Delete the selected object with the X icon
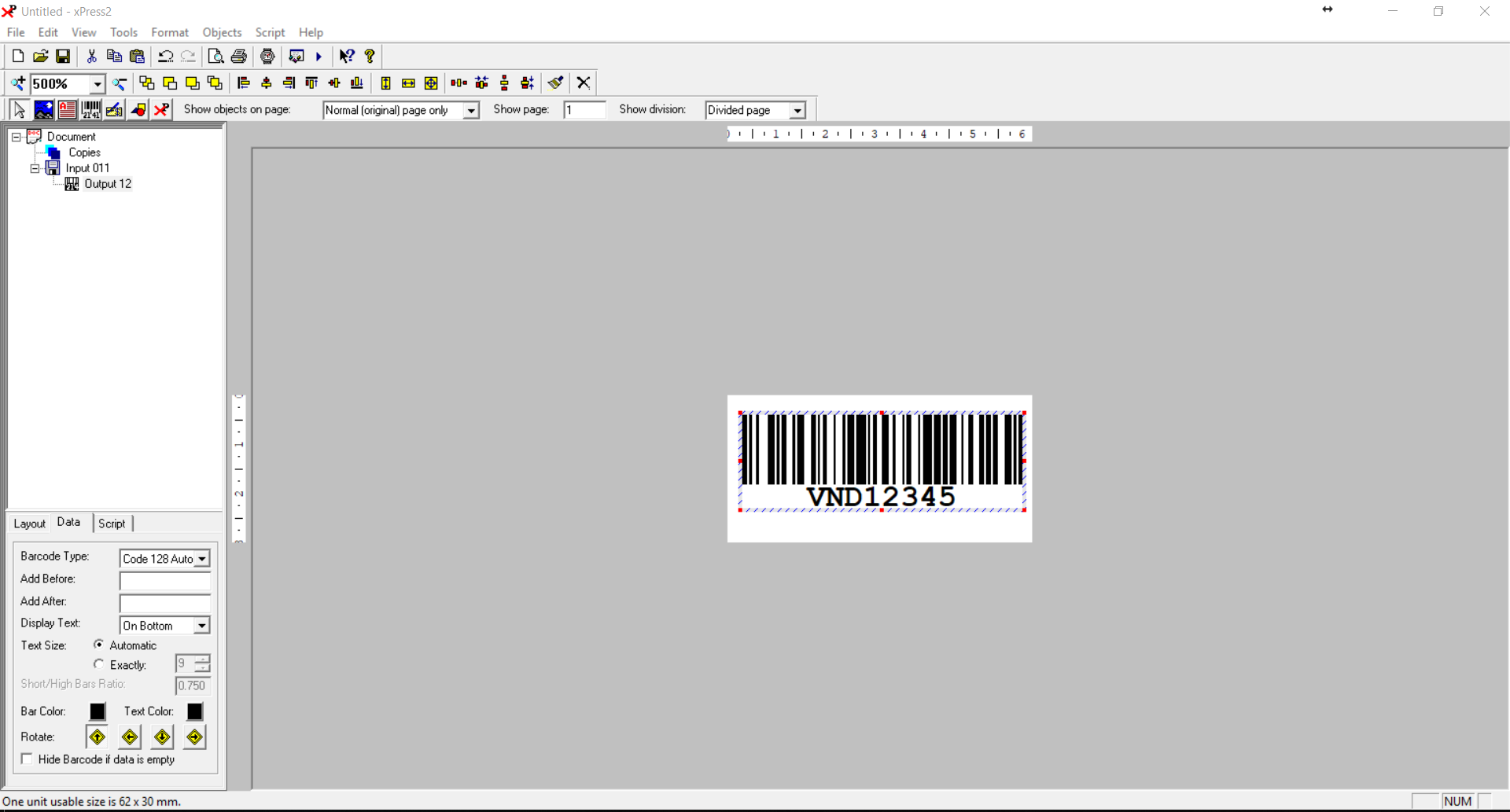 click(584, 83)
